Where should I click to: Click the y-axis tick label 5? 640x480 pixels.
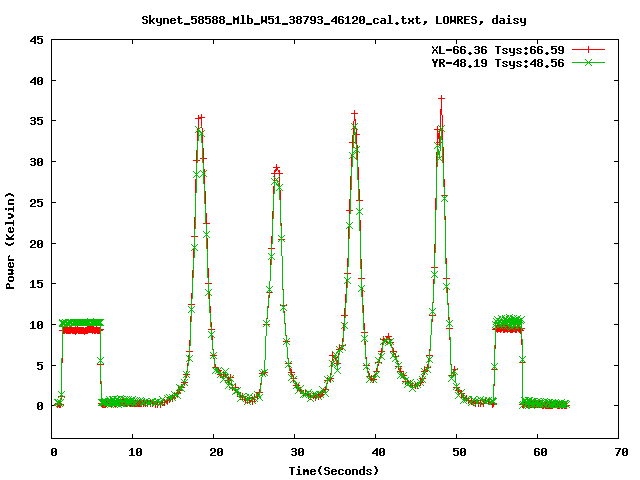click(40, 365)
